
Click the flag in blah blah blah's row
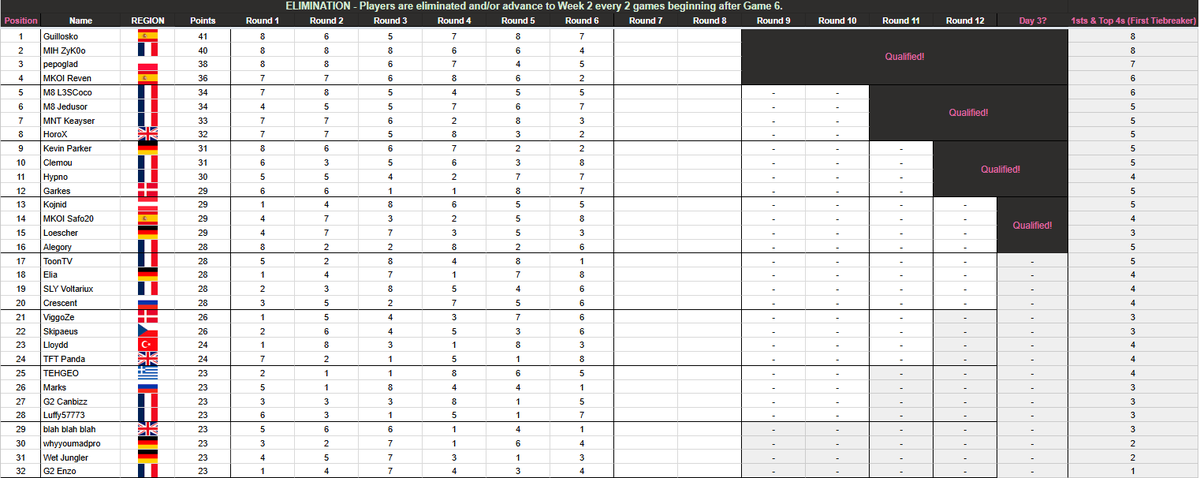point(148,429)
